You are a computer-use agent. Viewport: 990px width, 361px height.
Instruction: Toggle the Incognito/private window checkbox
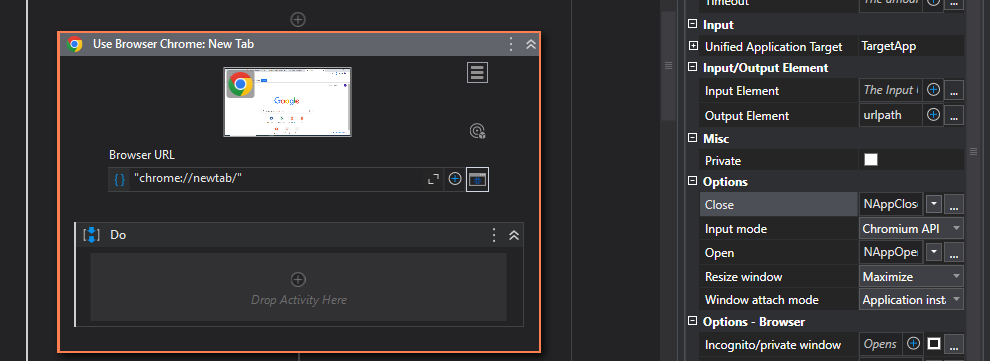pyautogui.click(x=934, y=344)
